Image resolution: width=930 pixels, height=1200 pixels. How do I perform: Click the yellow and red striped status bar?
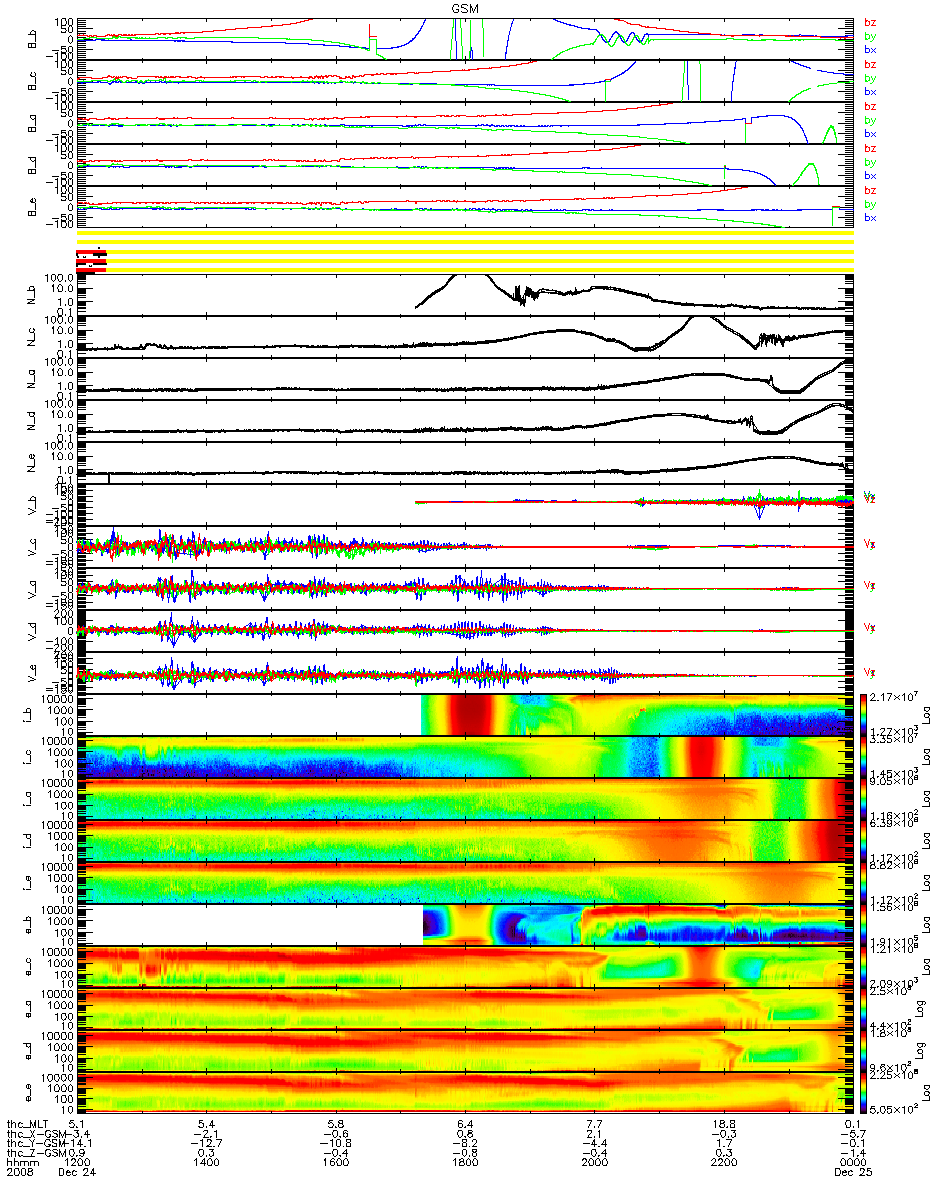(x=466, y=251)
